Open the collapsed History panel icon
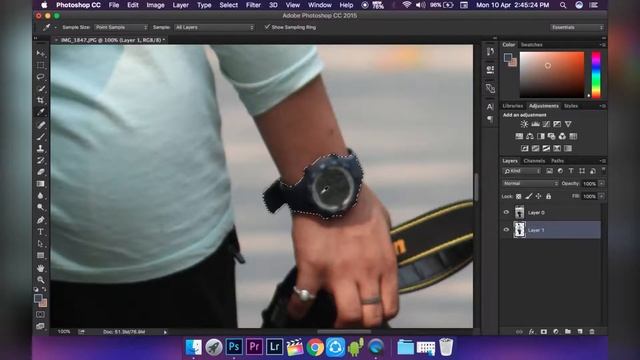The image size is (640, 360). coord(490,52)
